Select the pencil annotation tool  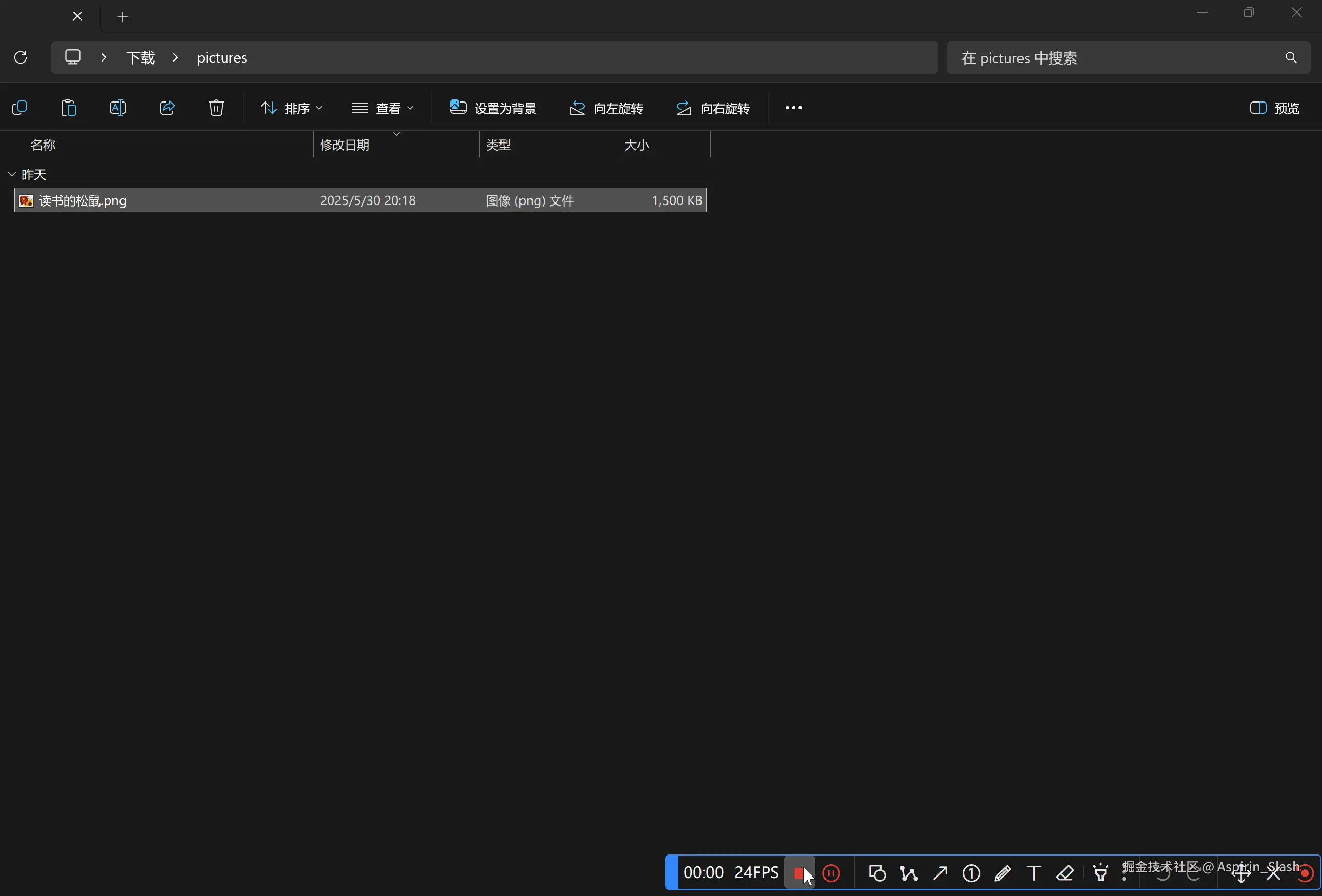pyautogui.click(x=1003, y=873)
